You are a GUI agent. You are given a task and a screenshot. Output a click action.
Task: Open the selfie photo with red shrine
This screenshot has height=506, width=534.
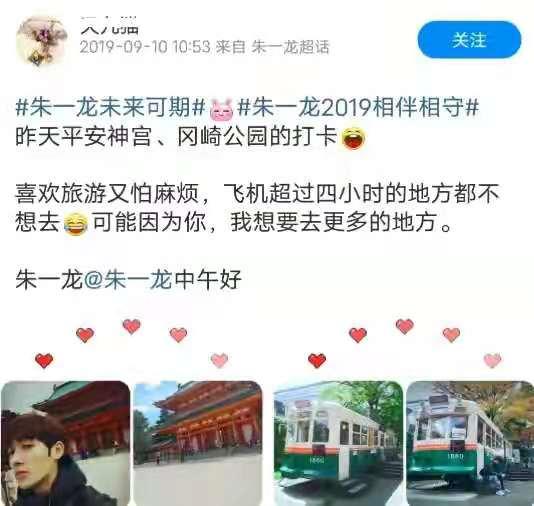coord(65,443)
